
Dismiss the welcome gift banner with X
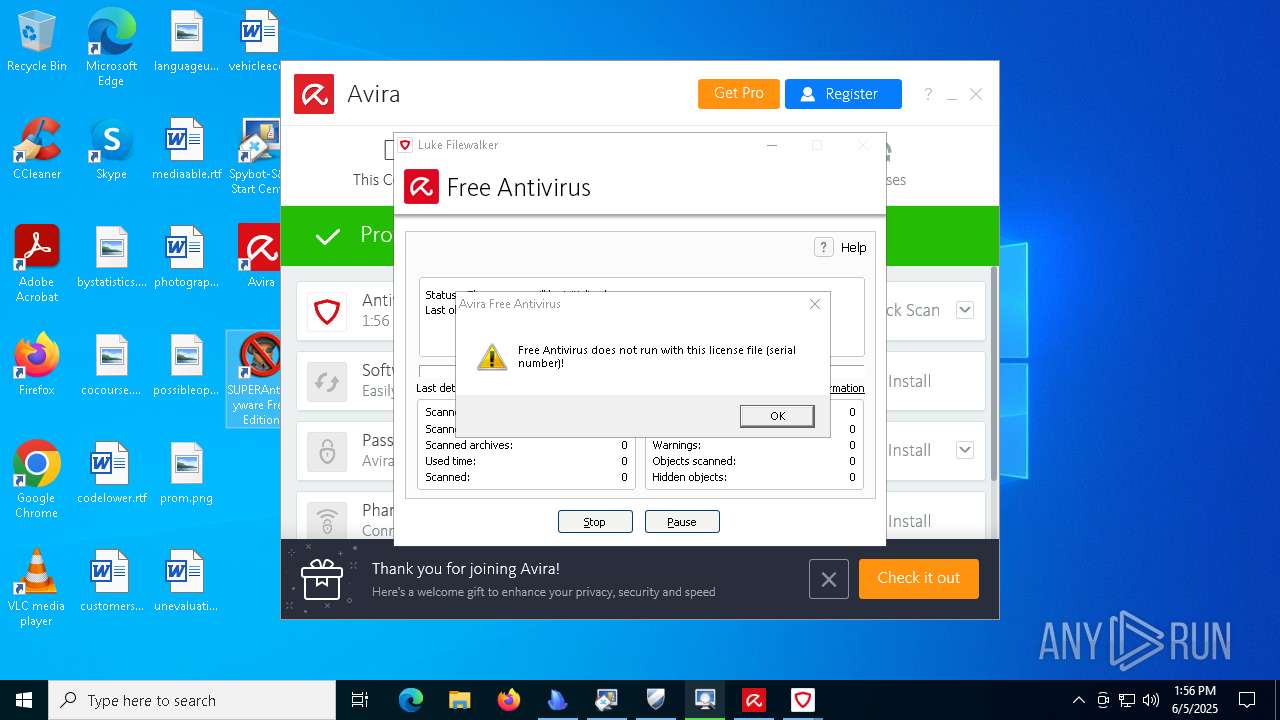coord(829,579)
